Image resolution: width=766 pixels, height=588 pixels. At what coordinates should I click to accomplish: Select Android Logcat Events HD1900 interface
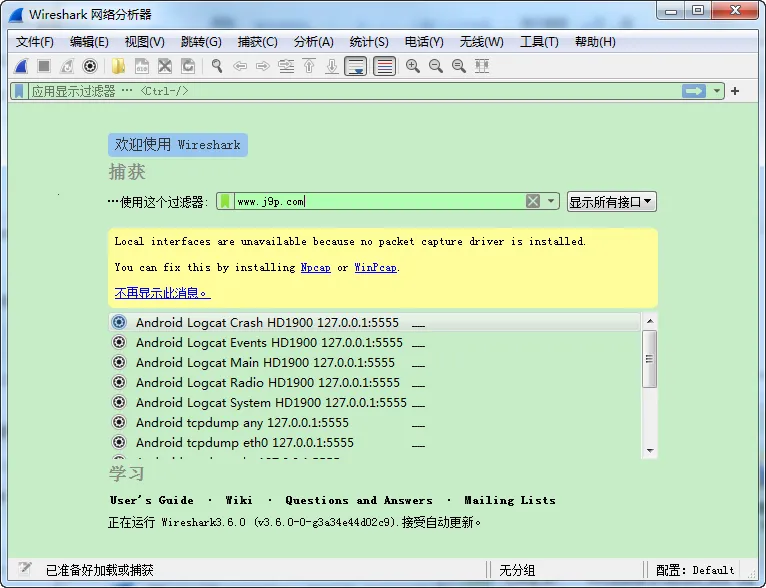(374, 342)
